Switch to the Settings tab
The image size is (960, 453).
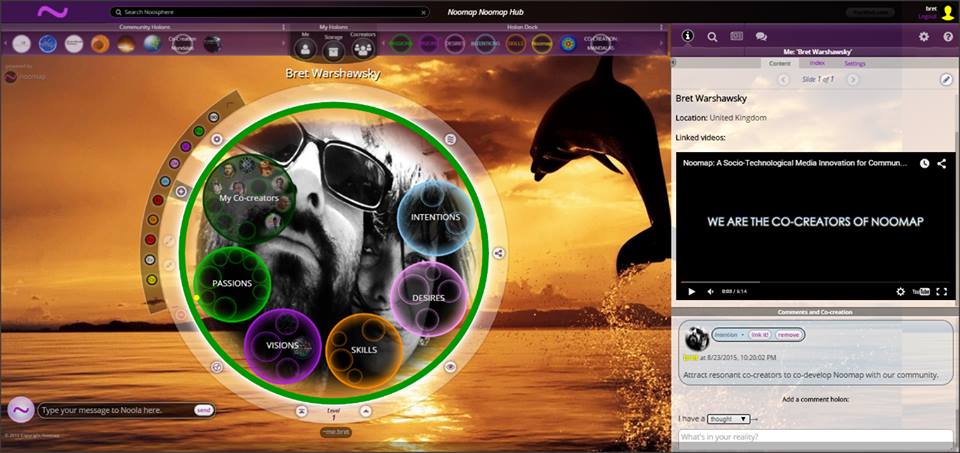coord(855,63)
